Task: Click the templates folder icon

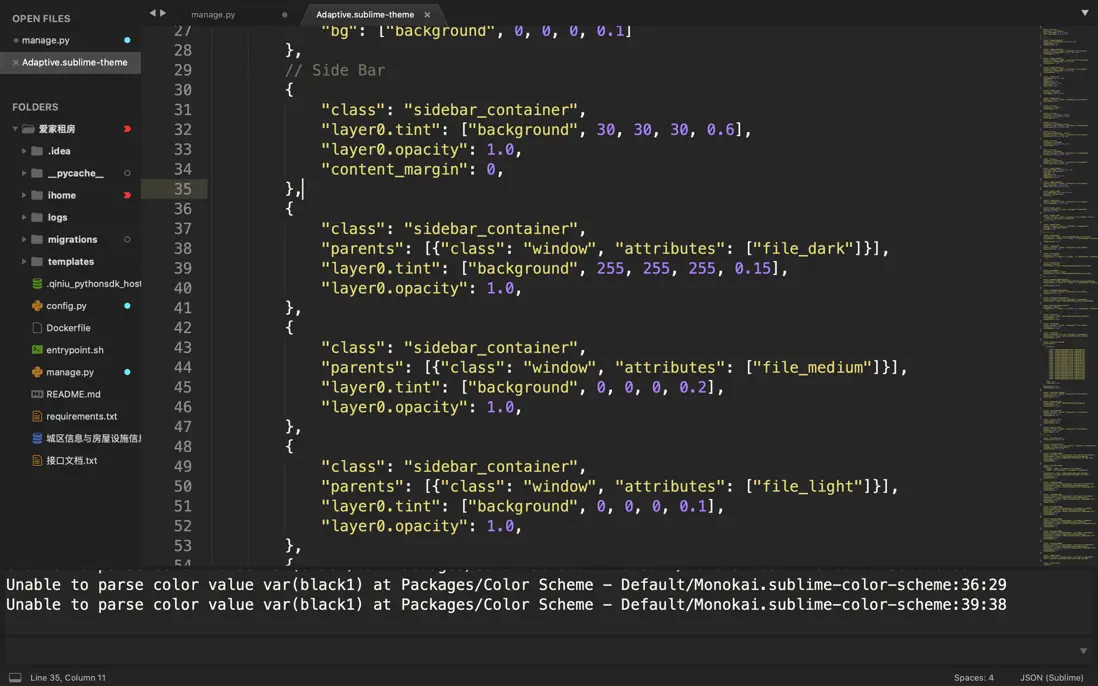Action: [37, 262]
